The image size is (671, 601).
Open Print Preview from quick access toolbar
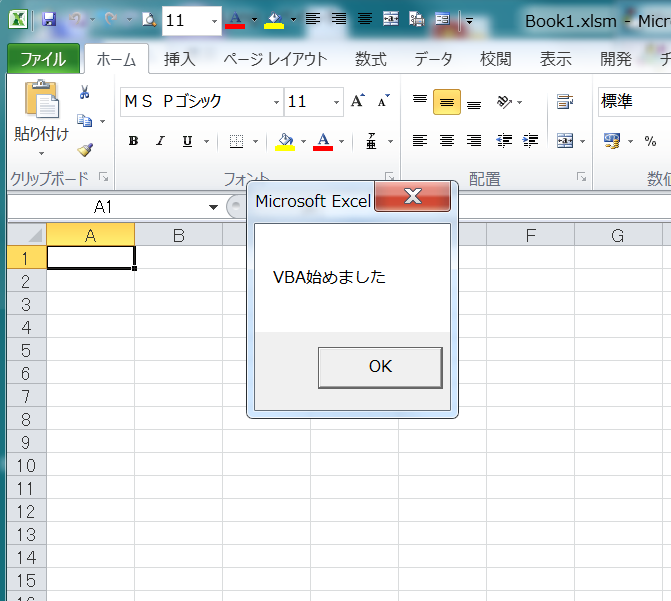pos(149,20)
